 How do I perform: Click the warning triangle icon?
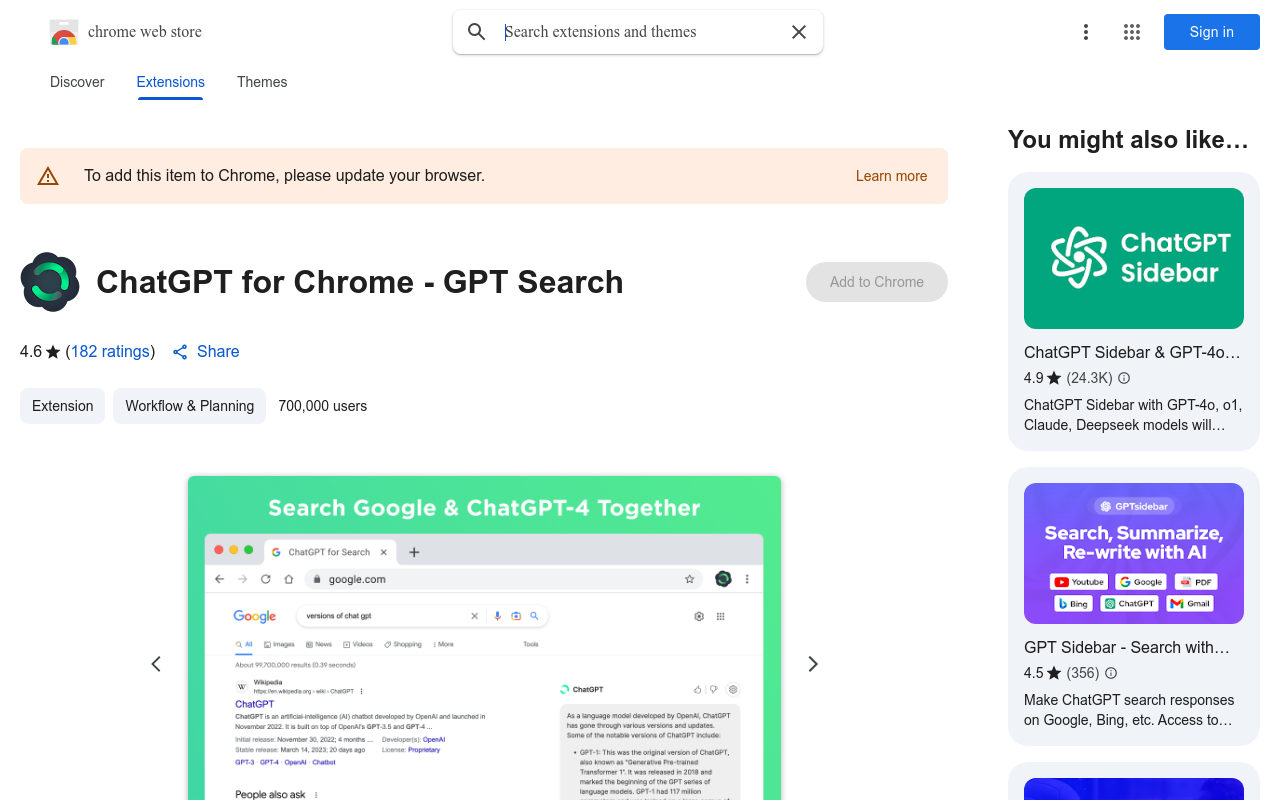pyautogui.click(x=47, y=175)
